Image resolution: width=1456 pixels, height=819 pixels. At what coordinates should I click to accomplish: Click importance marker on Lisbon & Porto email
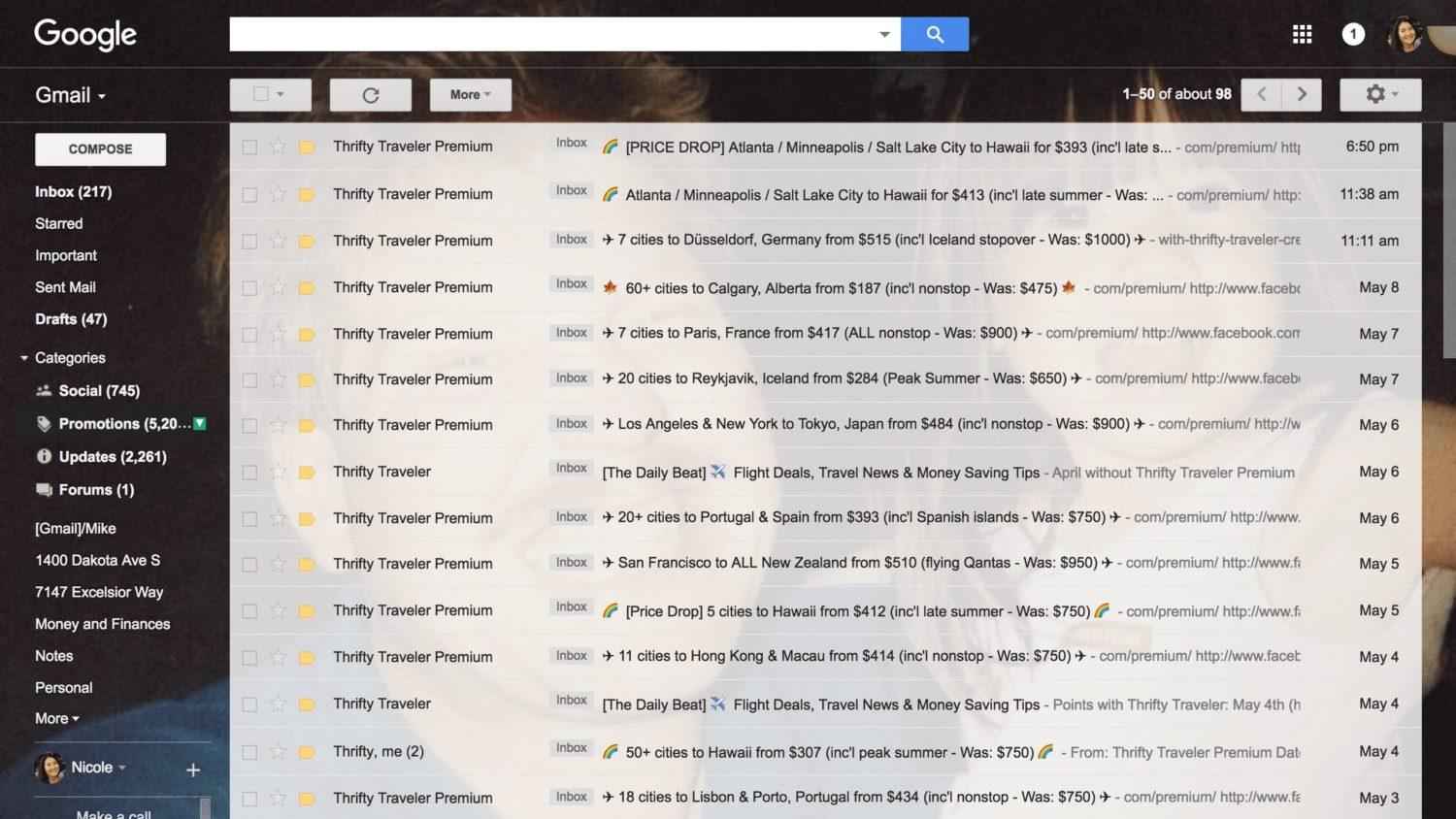307,798
